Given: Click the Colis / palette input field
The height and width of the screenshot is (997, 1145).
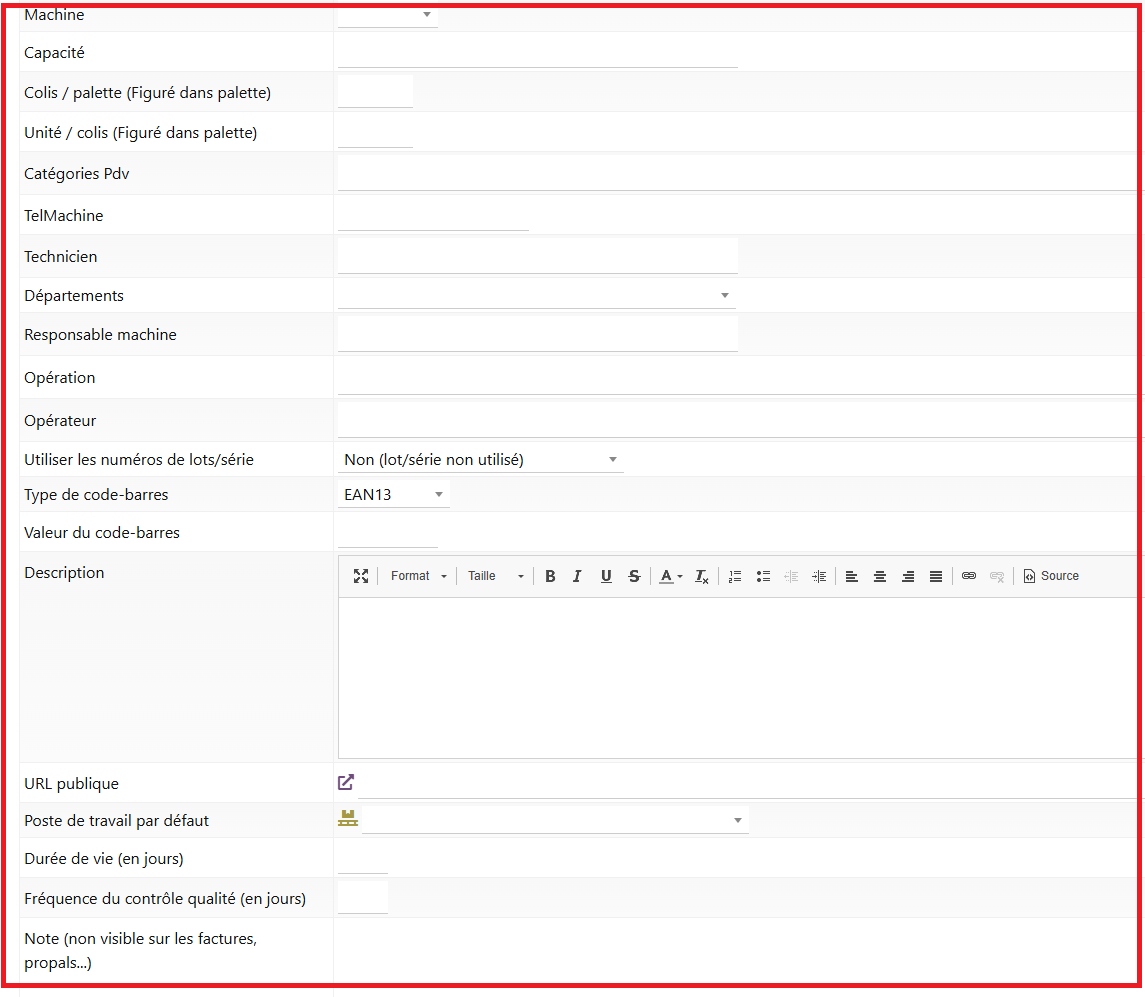Looking at the screenshot, I should coord(375,91).
